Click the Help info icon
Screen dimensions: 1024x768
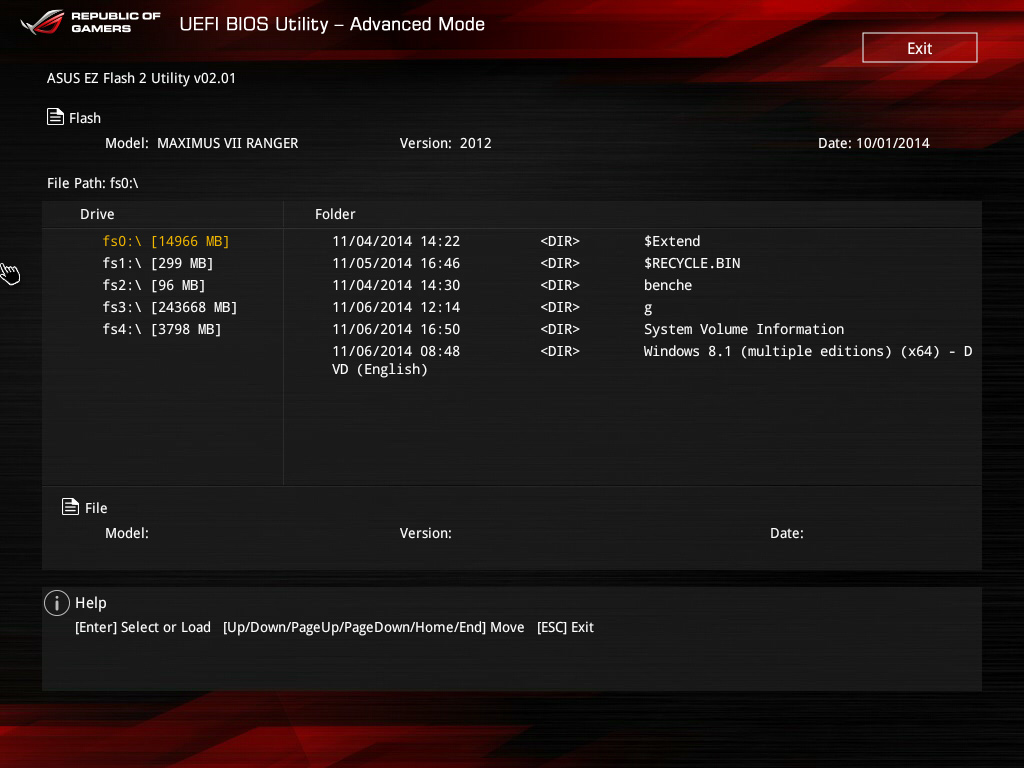(57, 603)
